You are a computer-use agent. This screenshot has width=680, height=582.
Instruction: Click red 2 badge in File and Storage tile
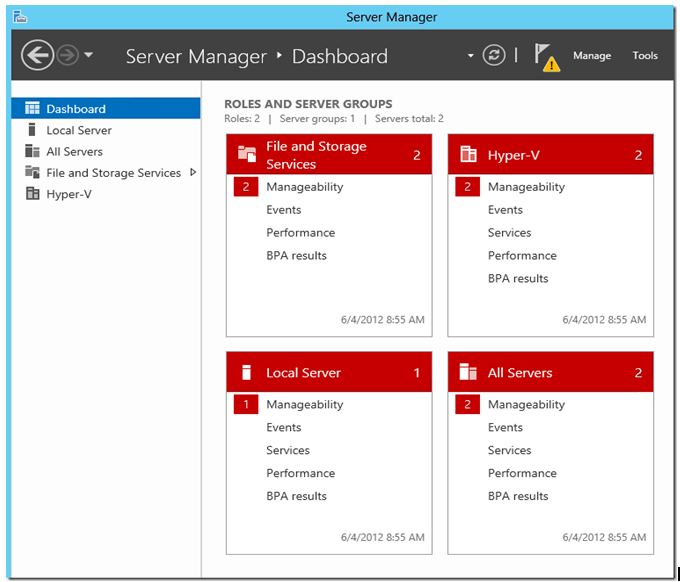click(x=246, y=187)
